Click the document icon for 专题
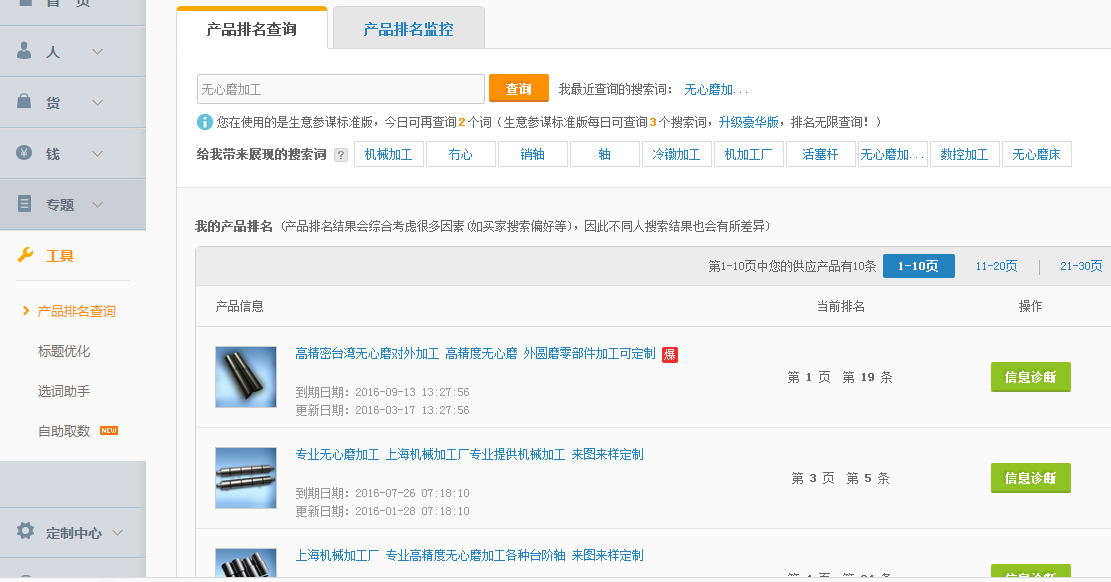This screenshot has height=582, width=1111. tap(25, 204)
